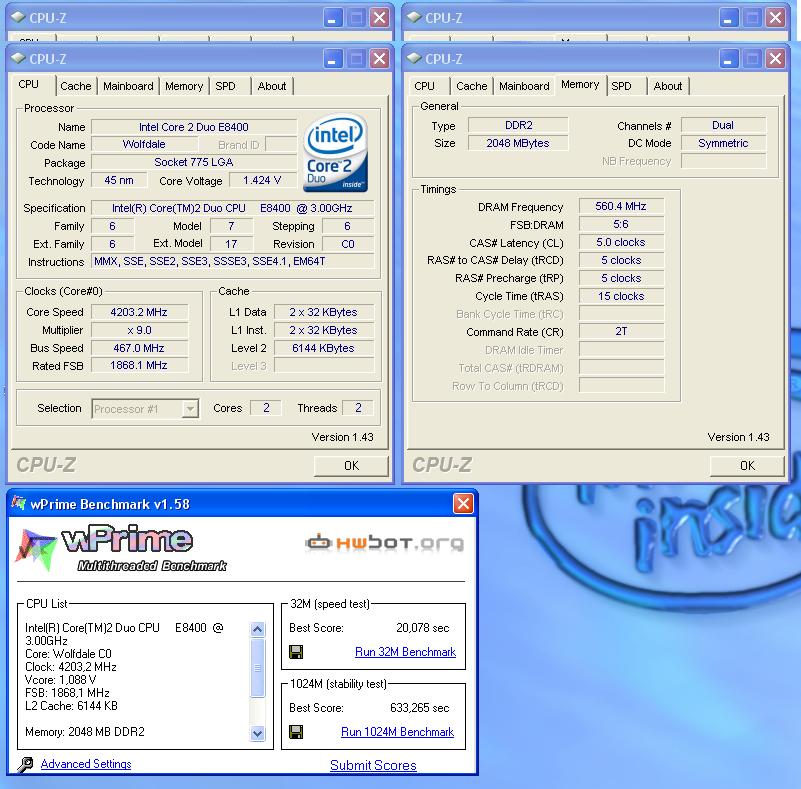This screenshot has height=789, width=801.
Task: Click the Rated FSB value 1868.1 MHz
Action: coord(139,366)
